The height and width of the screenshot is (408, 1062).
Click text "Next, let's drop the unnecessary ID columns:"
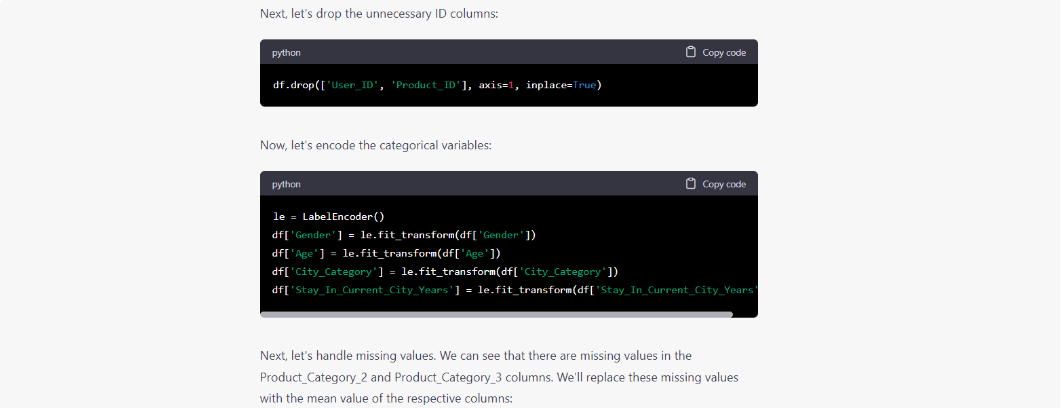pyautogui.click(x=379, y=14)
